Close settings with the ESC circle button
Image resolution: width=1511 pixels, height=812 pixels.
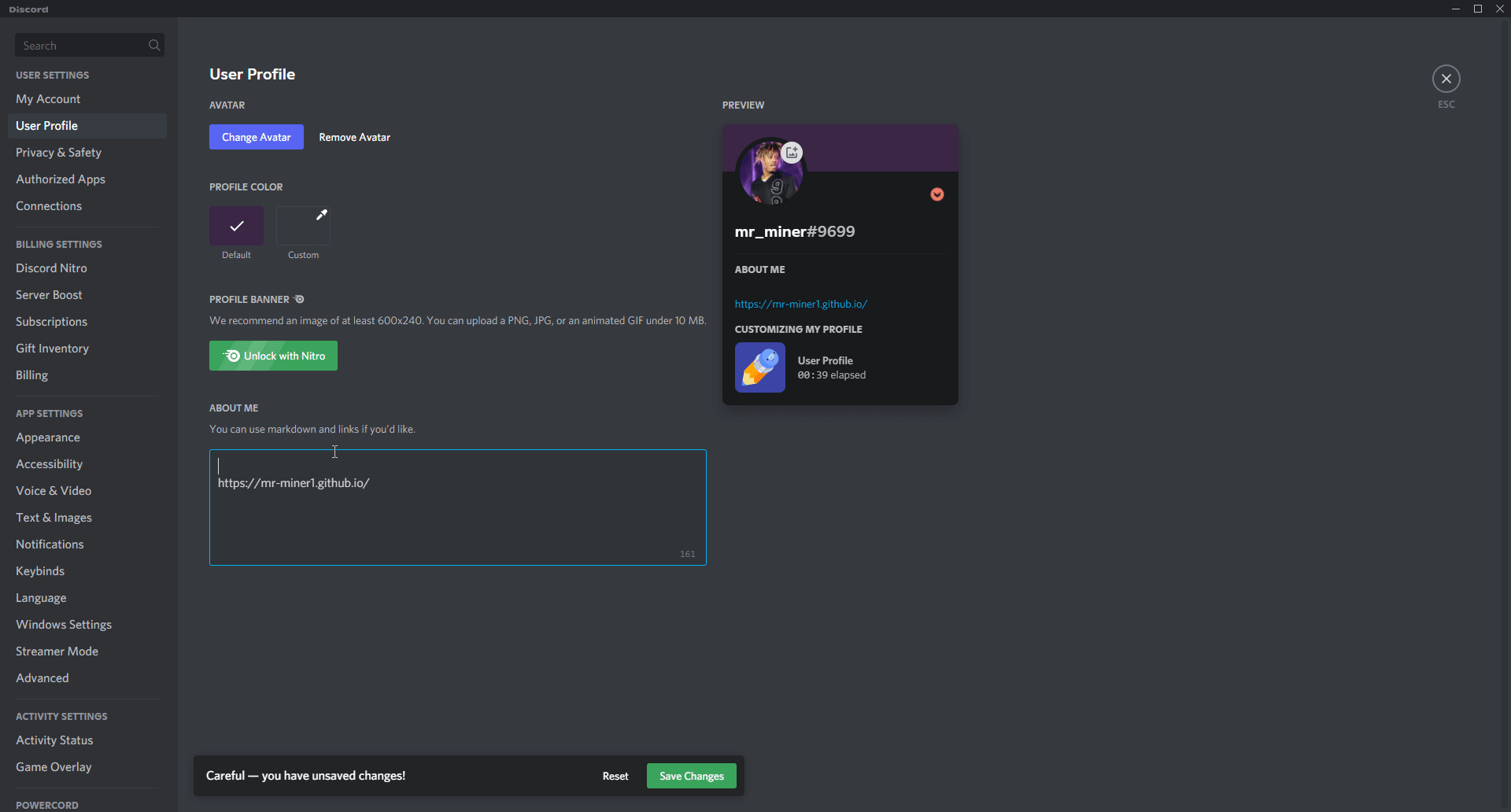pyautogui.click(x=1446, y=79)
